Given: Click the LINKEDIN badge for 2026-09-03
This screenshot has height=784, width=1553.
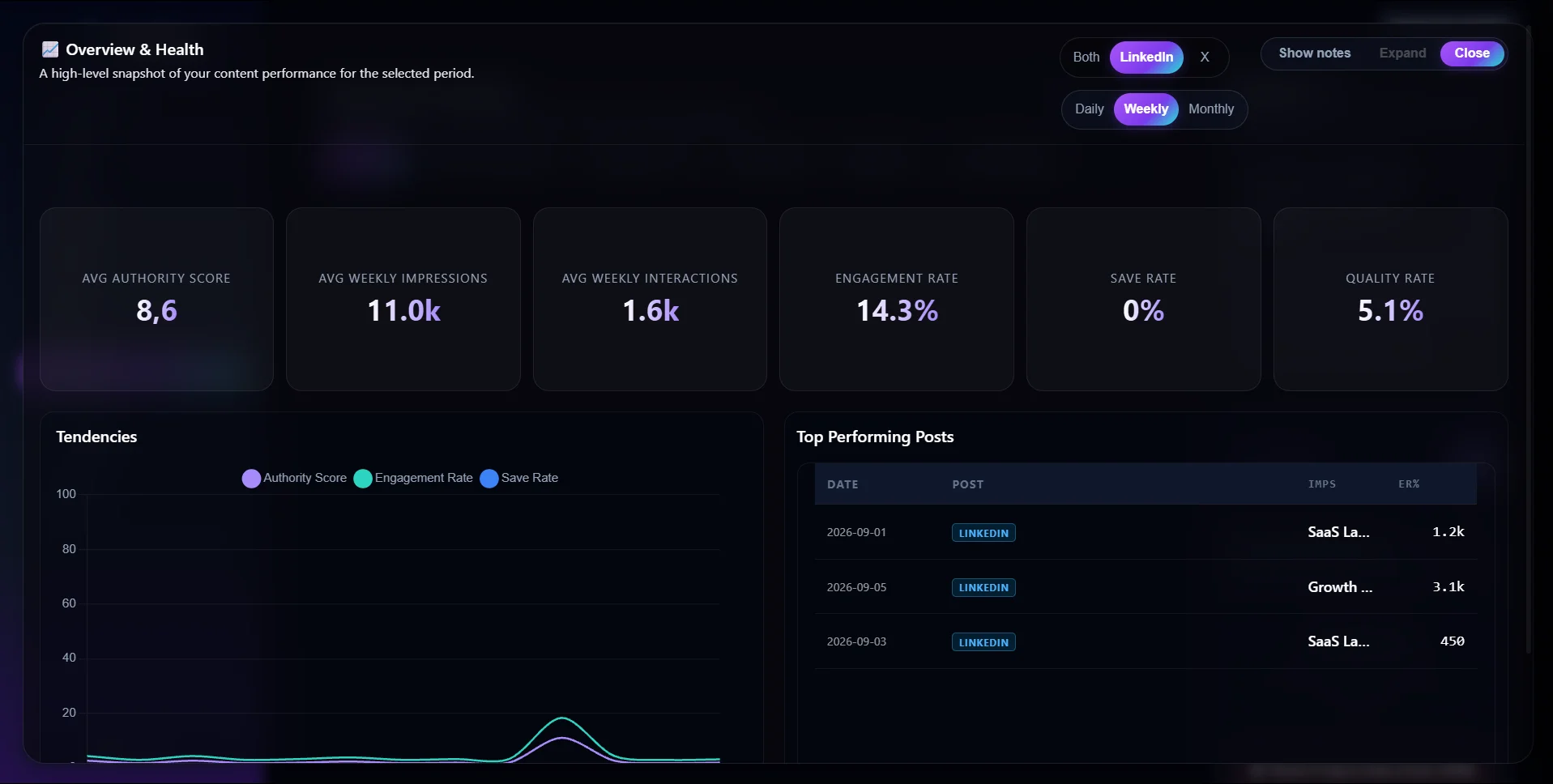Looking at the screenshot, I should (x=983, y=642).
